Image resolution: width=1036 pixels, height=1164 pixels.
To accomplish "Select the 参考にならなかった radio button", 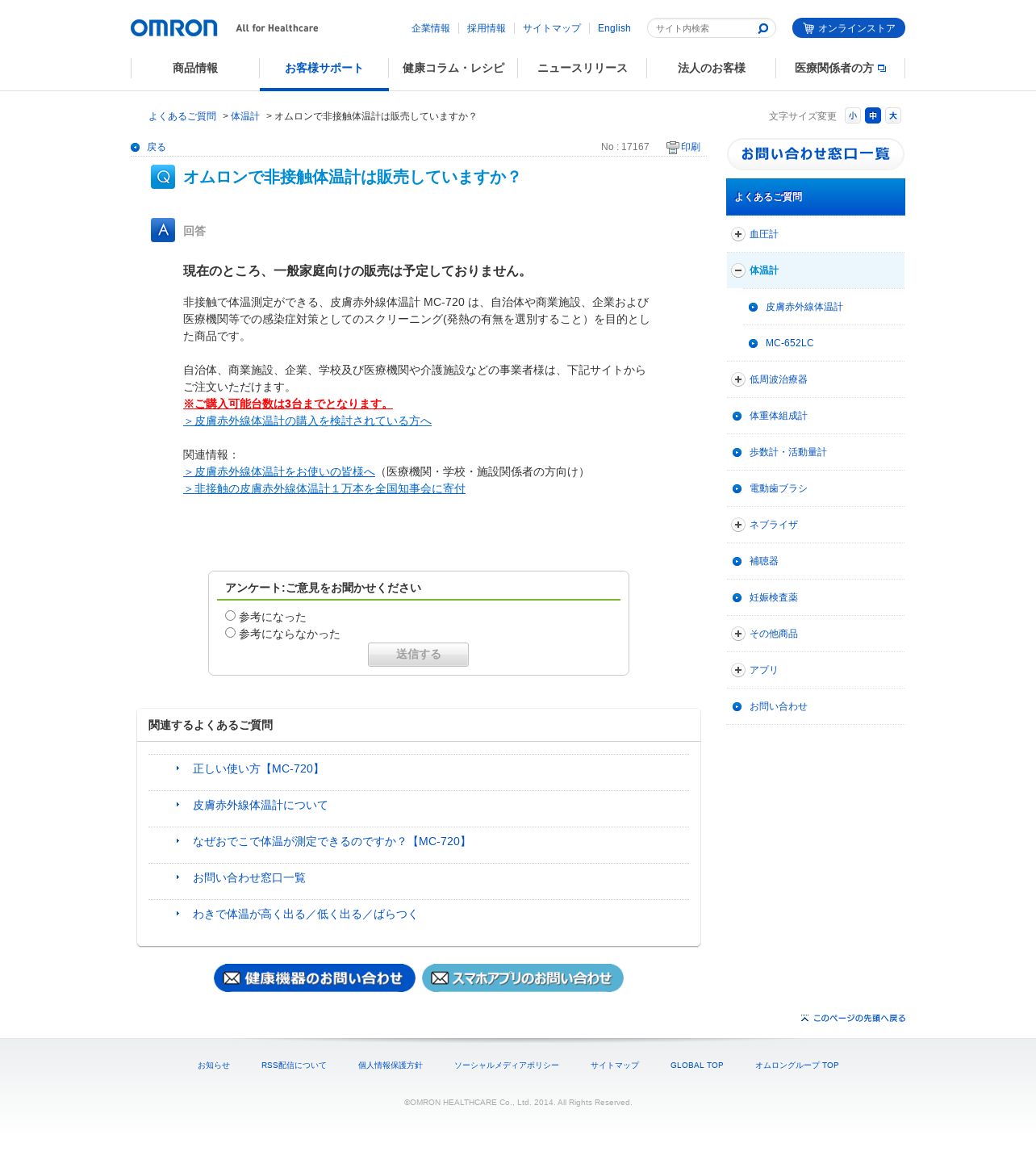I will click(230, 633).
